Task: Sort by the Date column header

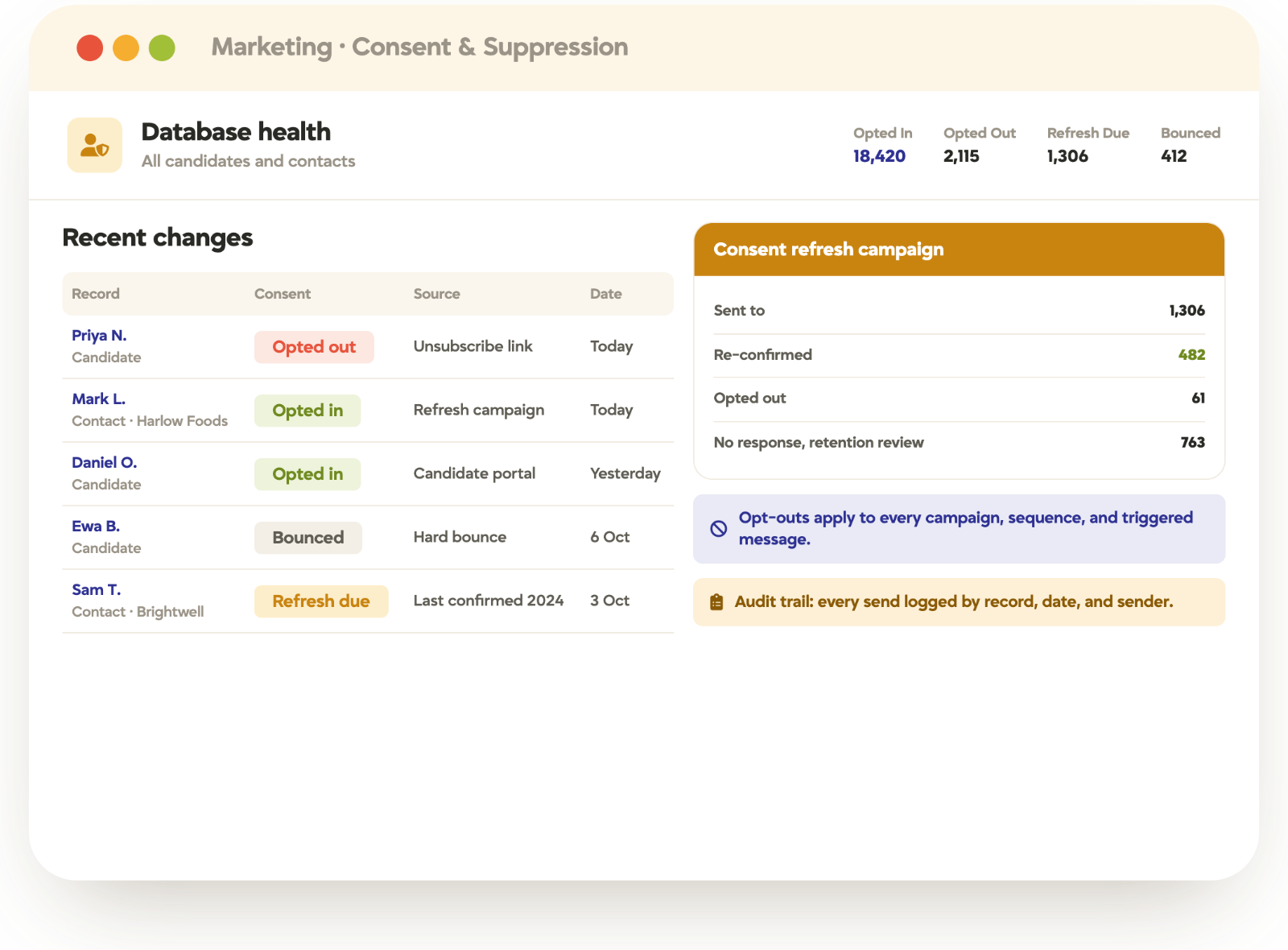Action: tap(606, 294)
